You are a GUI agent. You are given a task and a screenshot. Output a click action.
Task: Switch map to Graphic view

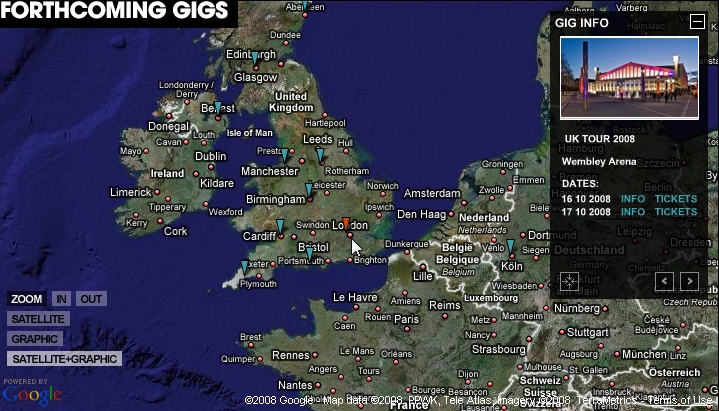pyautogui.click(x=34, y=339)
